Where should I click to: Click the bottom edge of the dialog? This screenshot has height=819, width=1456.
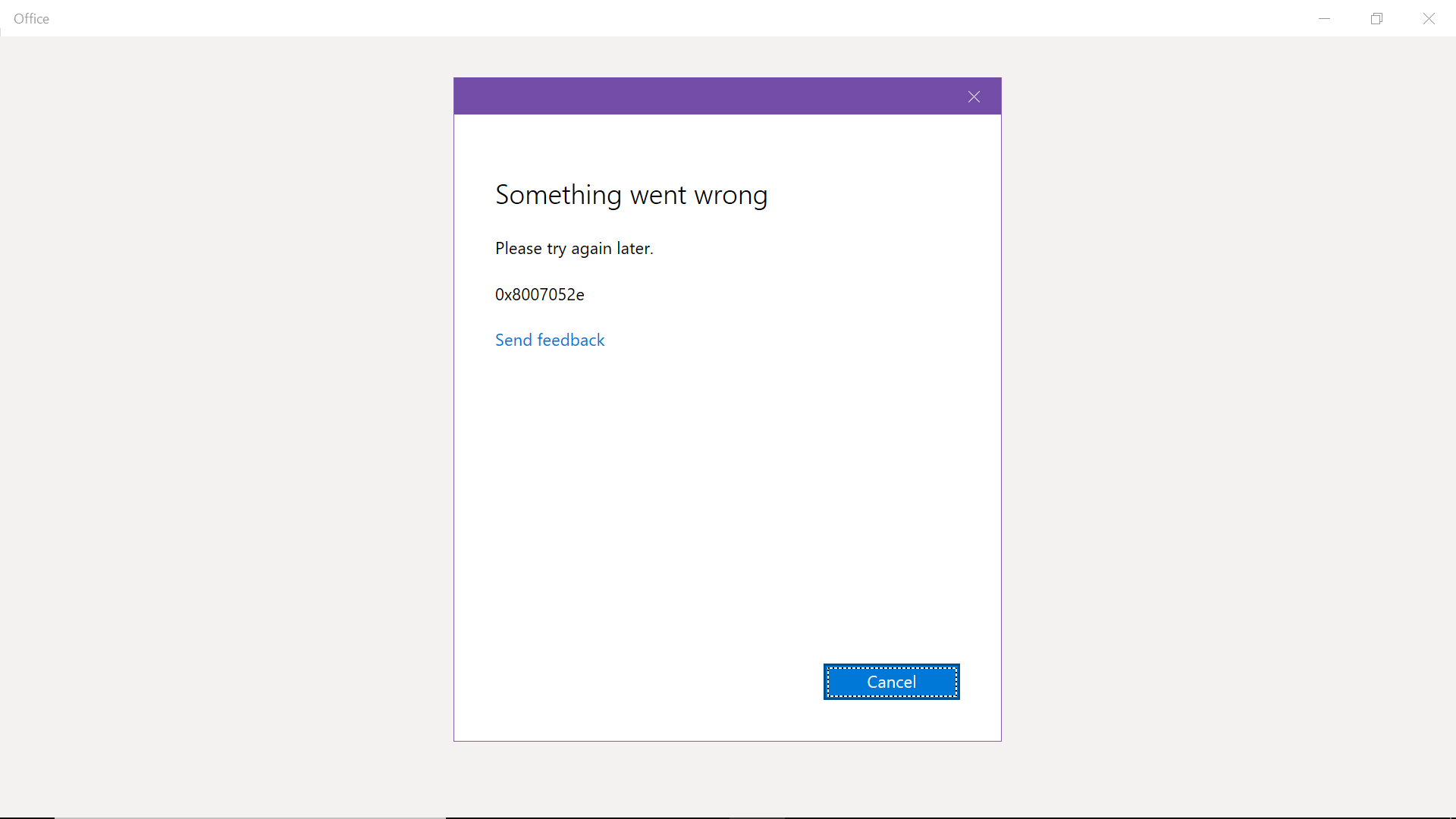coord(726,741)
